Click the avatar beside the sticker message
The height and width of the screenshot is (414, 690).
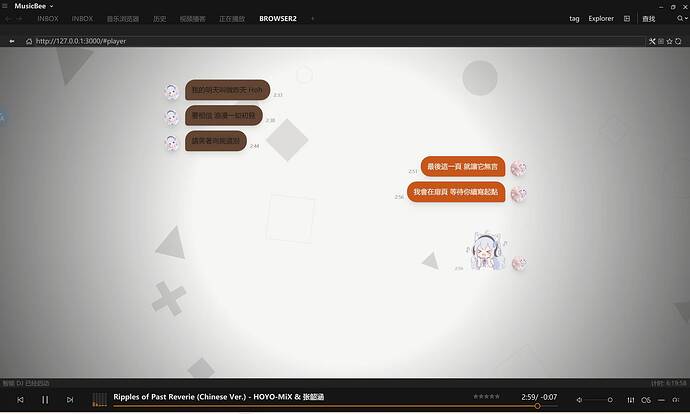coord(519,263)
